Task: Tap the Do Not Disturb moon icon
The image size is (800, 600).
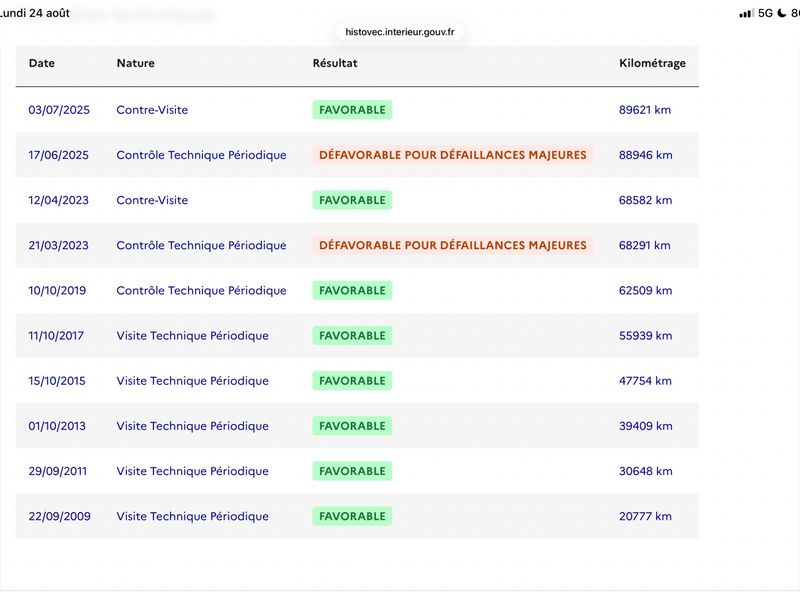Action: point(782,13)
